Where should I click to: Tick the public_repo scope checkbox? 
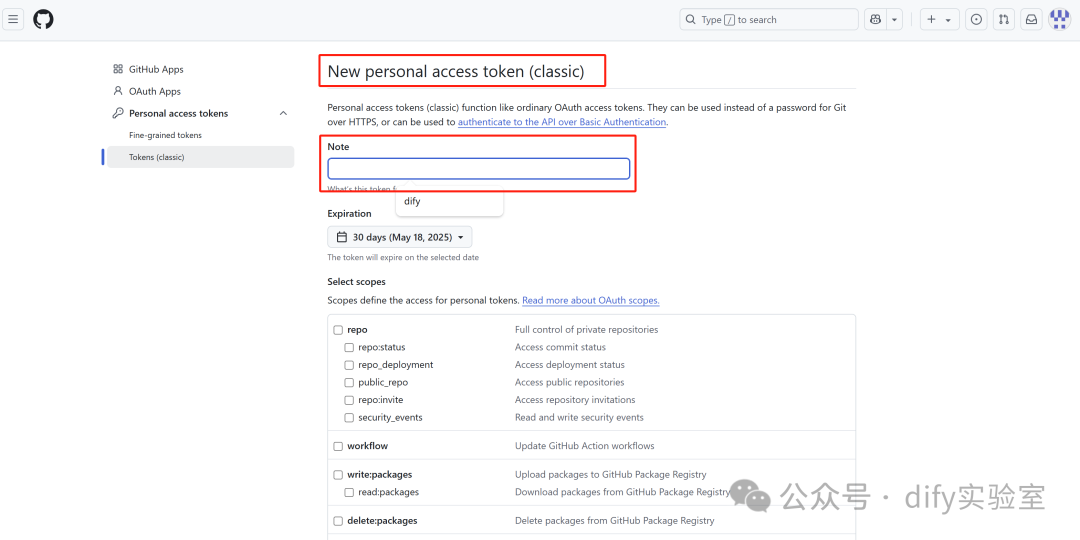click(x=349, y=383)
